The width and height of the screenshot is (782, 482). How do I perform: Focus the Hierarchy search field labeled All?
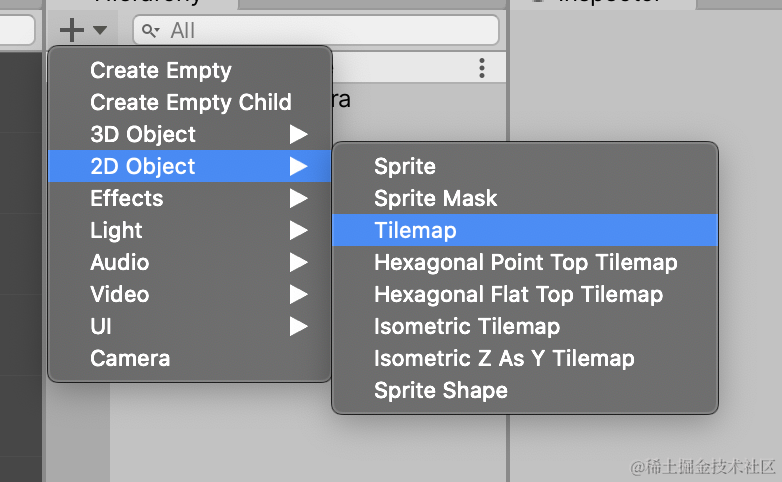(x=316, y=30)
